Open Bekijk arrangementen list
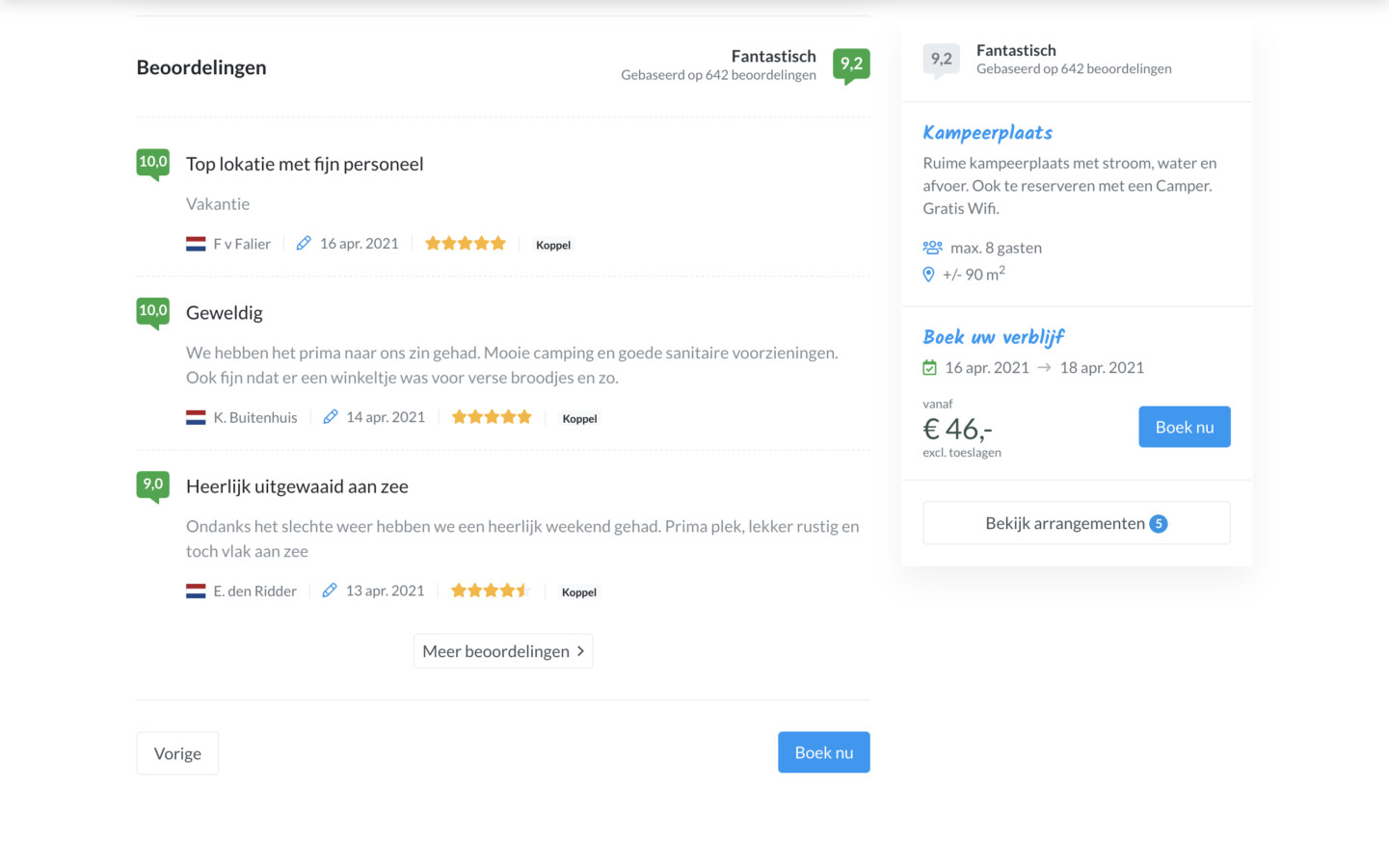 (x=1076, y=523)
